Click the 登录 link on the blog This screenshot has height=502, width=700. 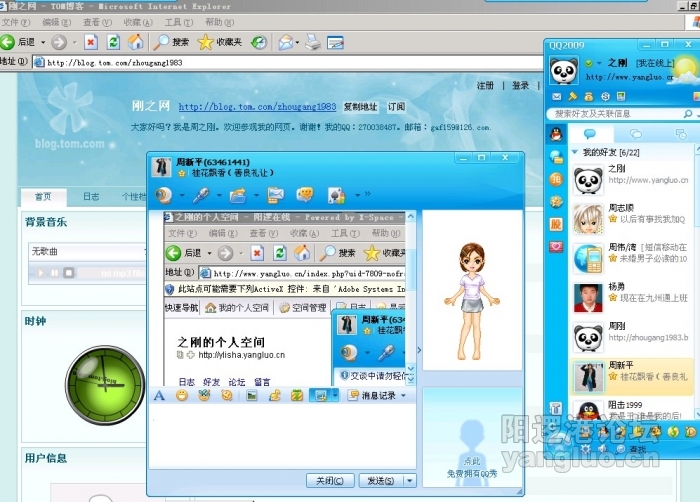click(520, 85)
